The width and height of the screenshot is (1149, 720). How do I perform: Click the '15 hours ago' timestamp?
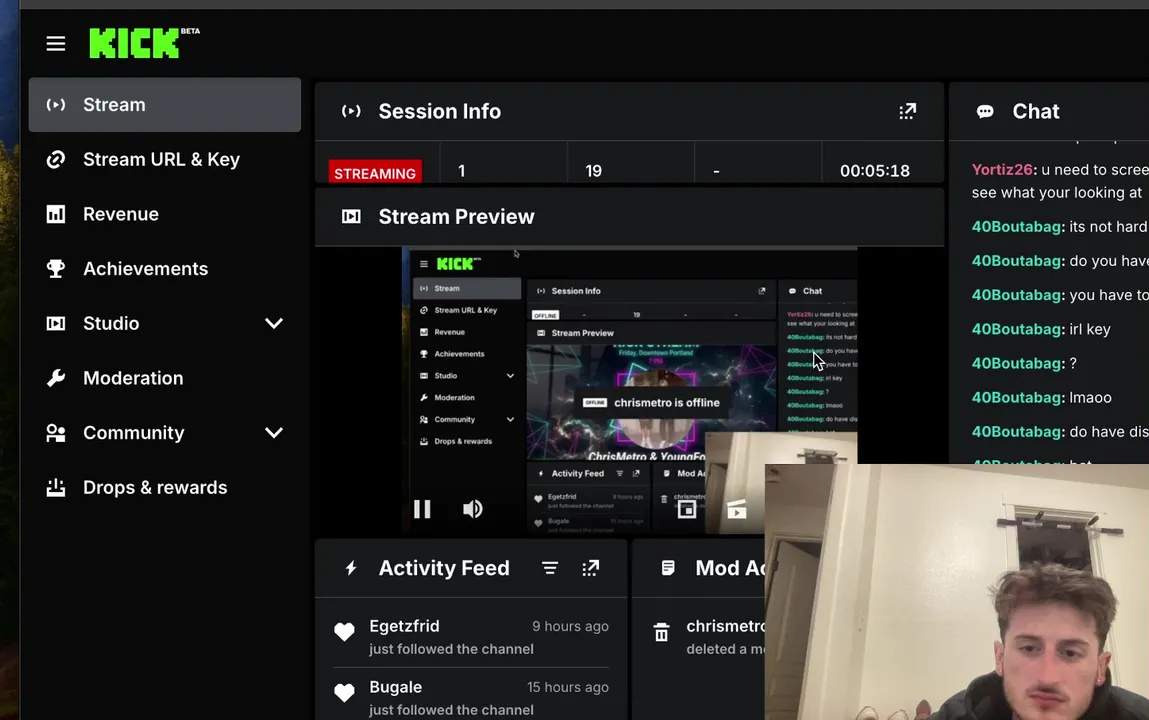coord(568,687)
